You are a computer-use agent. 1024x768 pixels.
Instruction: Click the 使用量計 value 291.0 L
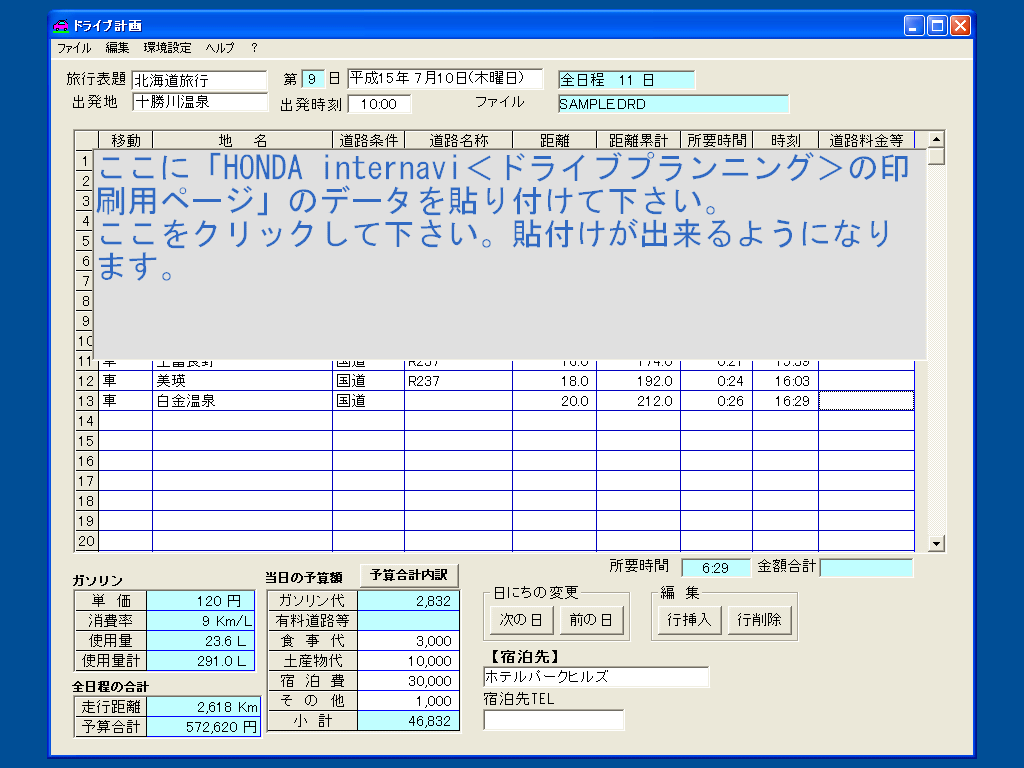[x=200, y=661]
